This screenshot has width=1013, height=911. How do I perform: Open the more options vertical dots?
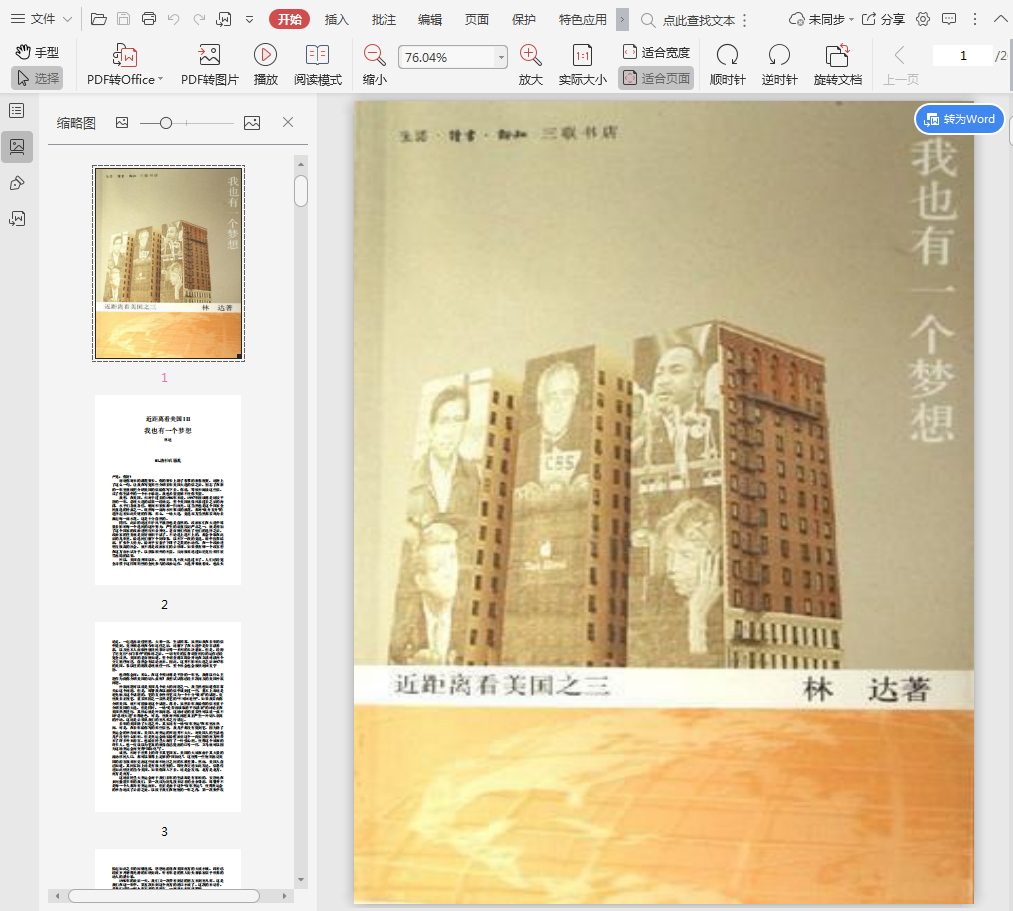coord(975,19)
